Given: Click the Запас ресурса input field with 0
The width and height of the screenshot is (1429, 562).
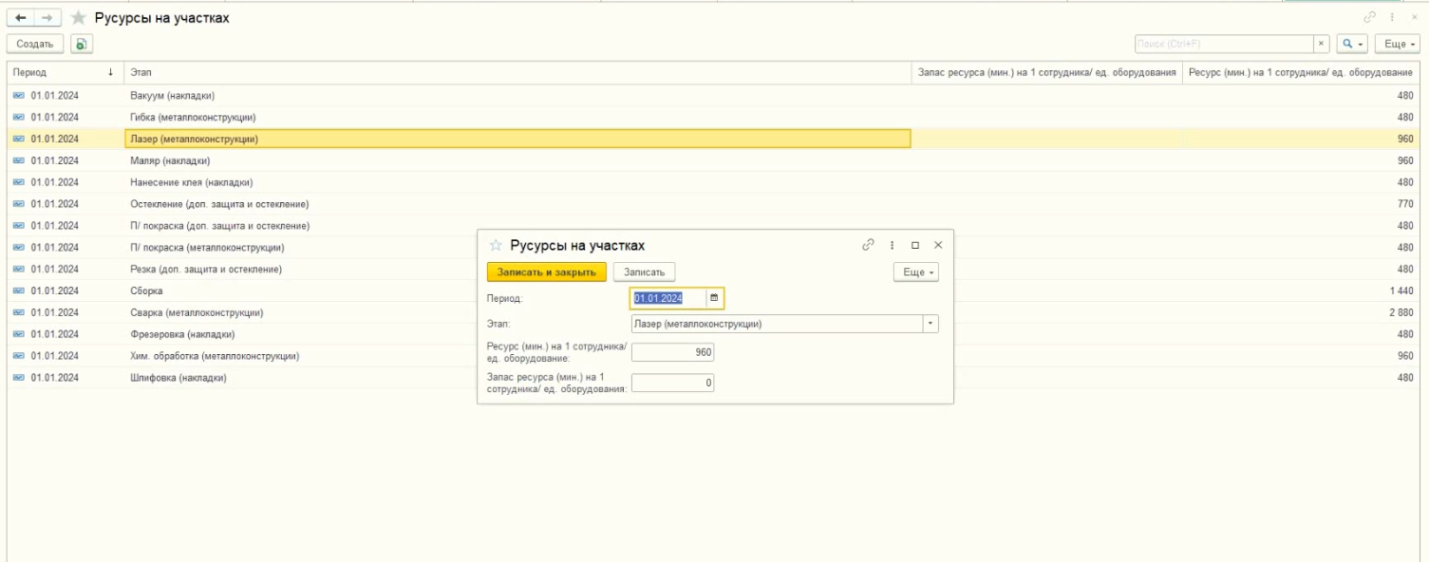Looking at the screenshot, I should pos(673,383).
